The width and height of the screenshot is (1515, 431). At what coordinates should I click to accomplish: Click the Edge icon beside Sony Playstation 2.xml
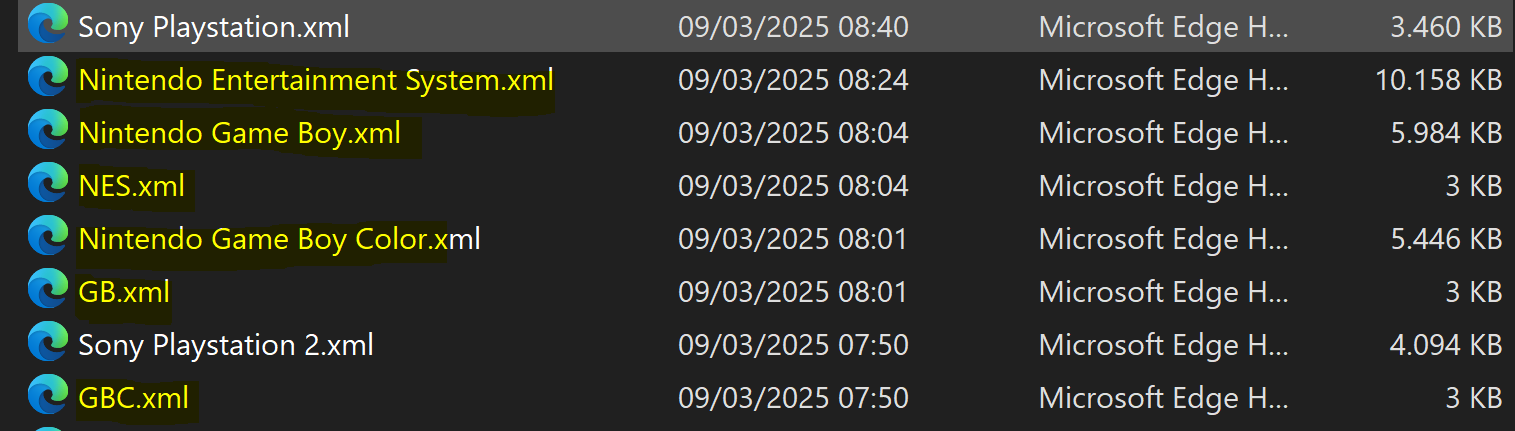point(47,345)
